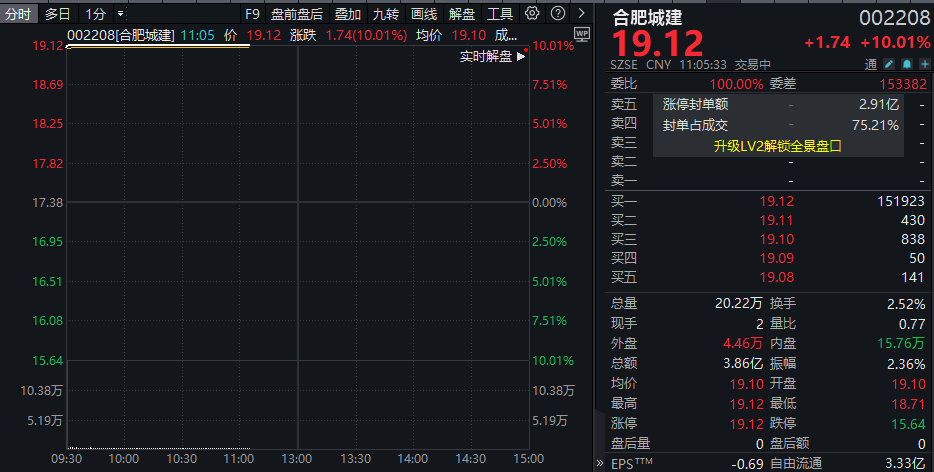Click the F9 toolbar button

coord(252,14)
